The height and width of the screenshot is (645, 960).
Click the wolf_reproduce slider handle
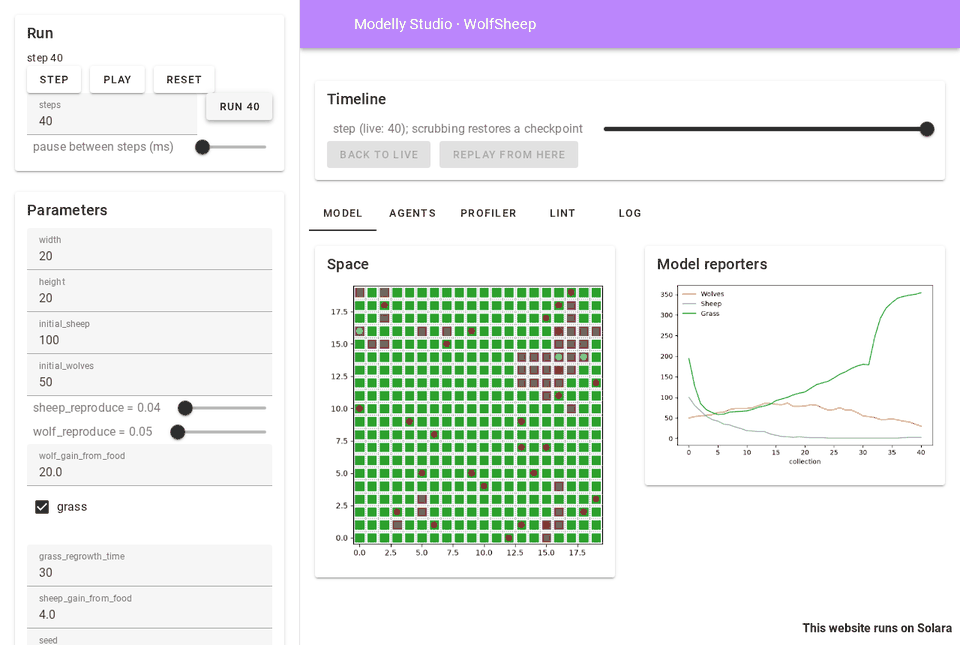[x=178, y=432]
